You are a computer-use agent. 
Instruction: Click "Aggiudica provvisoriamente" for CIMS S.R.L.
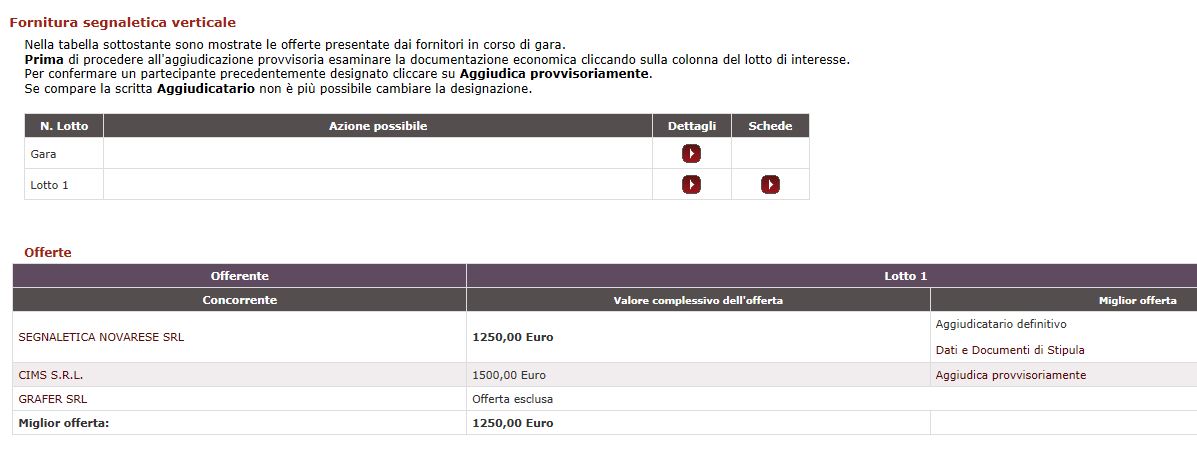pyautogui.click(x=1010, y=375)
